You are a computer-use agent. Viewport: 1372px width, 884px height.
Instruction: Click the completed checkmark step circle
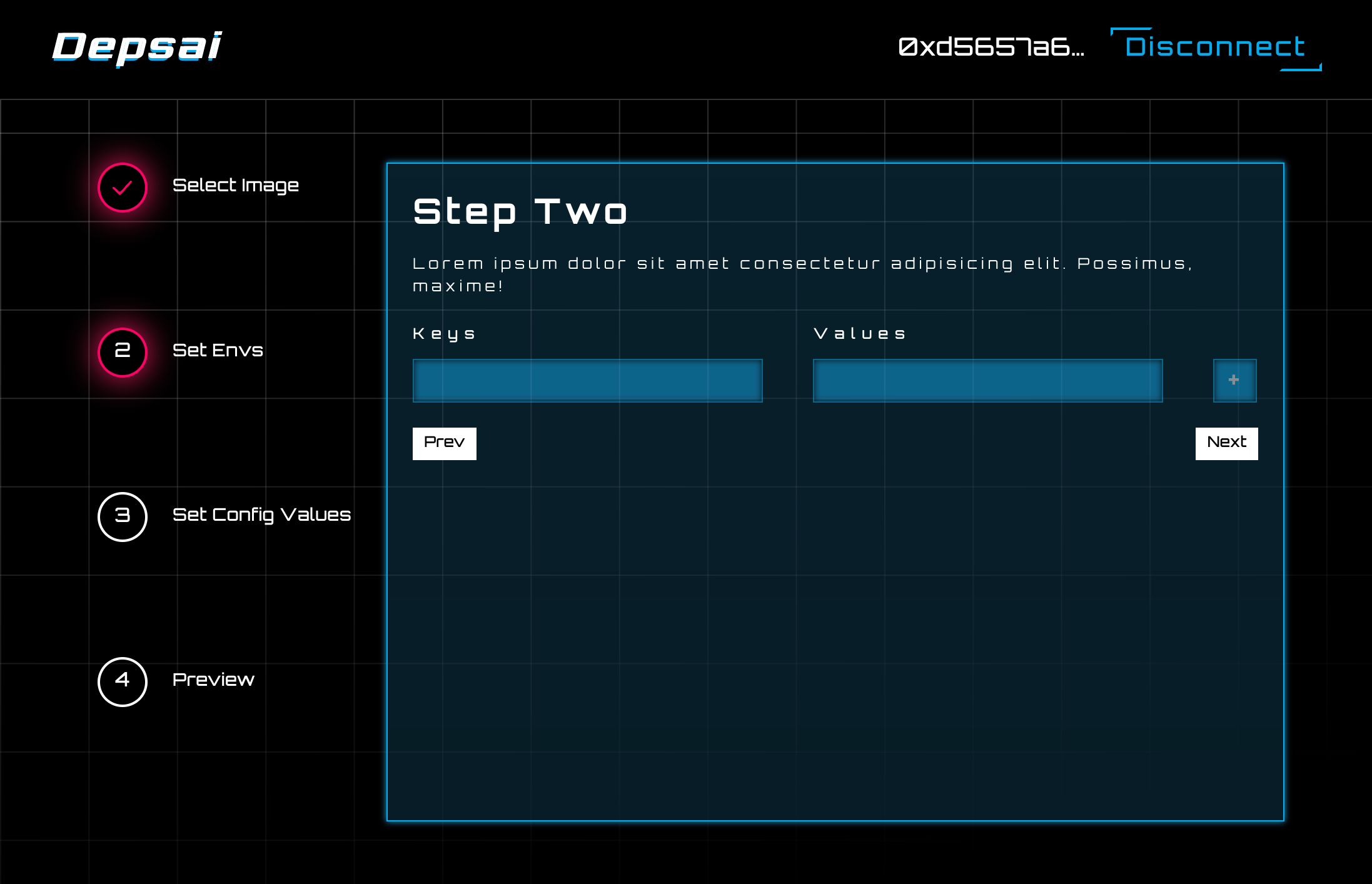[123, 188]
